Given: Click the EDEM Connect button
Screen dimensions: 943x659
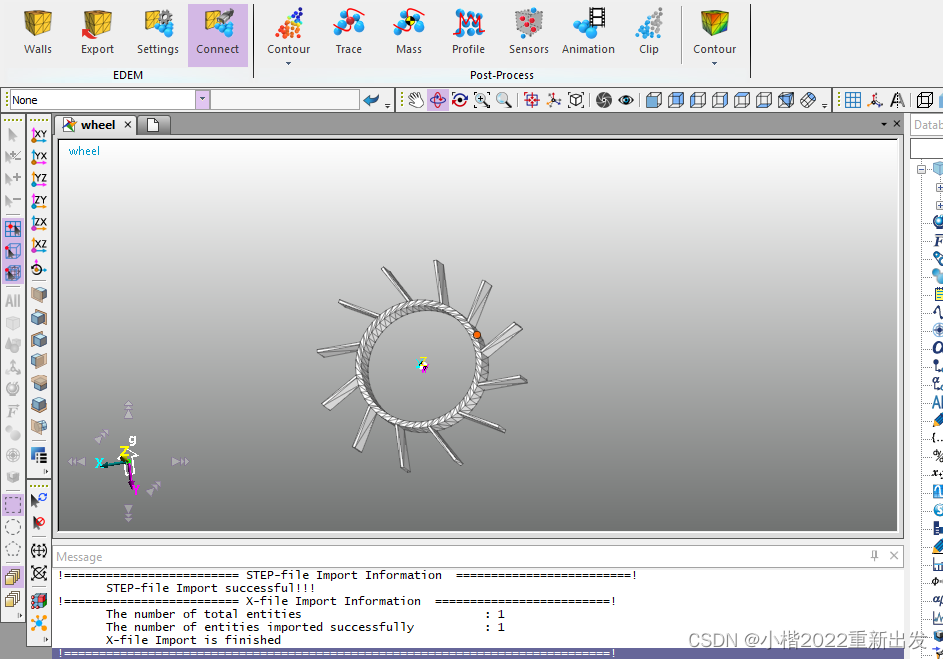Looking at the screenshot, I should (x=218, y=32).
